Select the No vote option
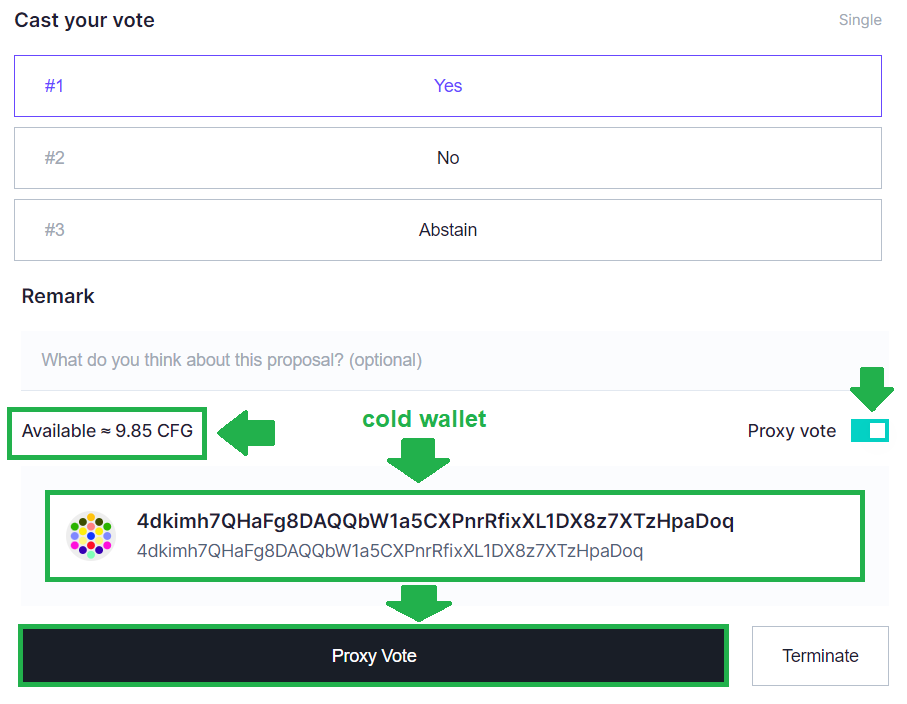The width and height of the screenshot is (907, 704). click(448, 158)
